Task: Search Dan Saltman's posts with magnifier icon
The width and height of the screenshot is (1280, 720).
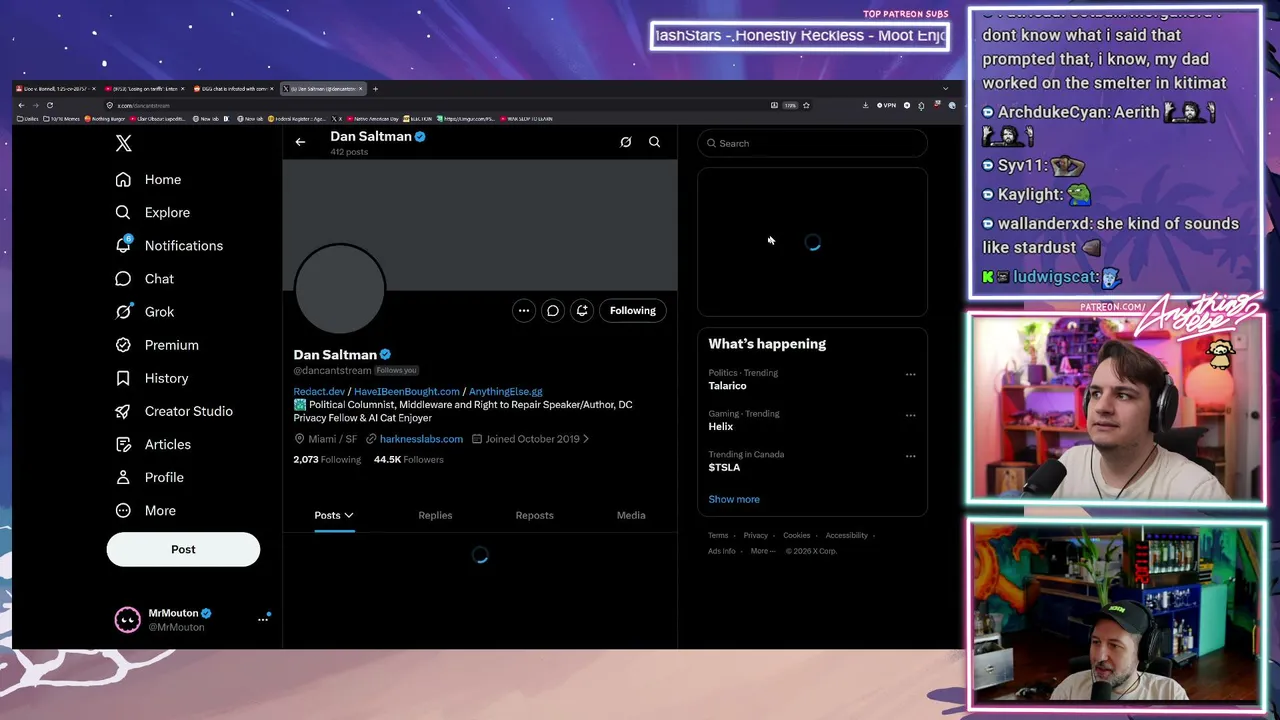Action: (654, 142)
